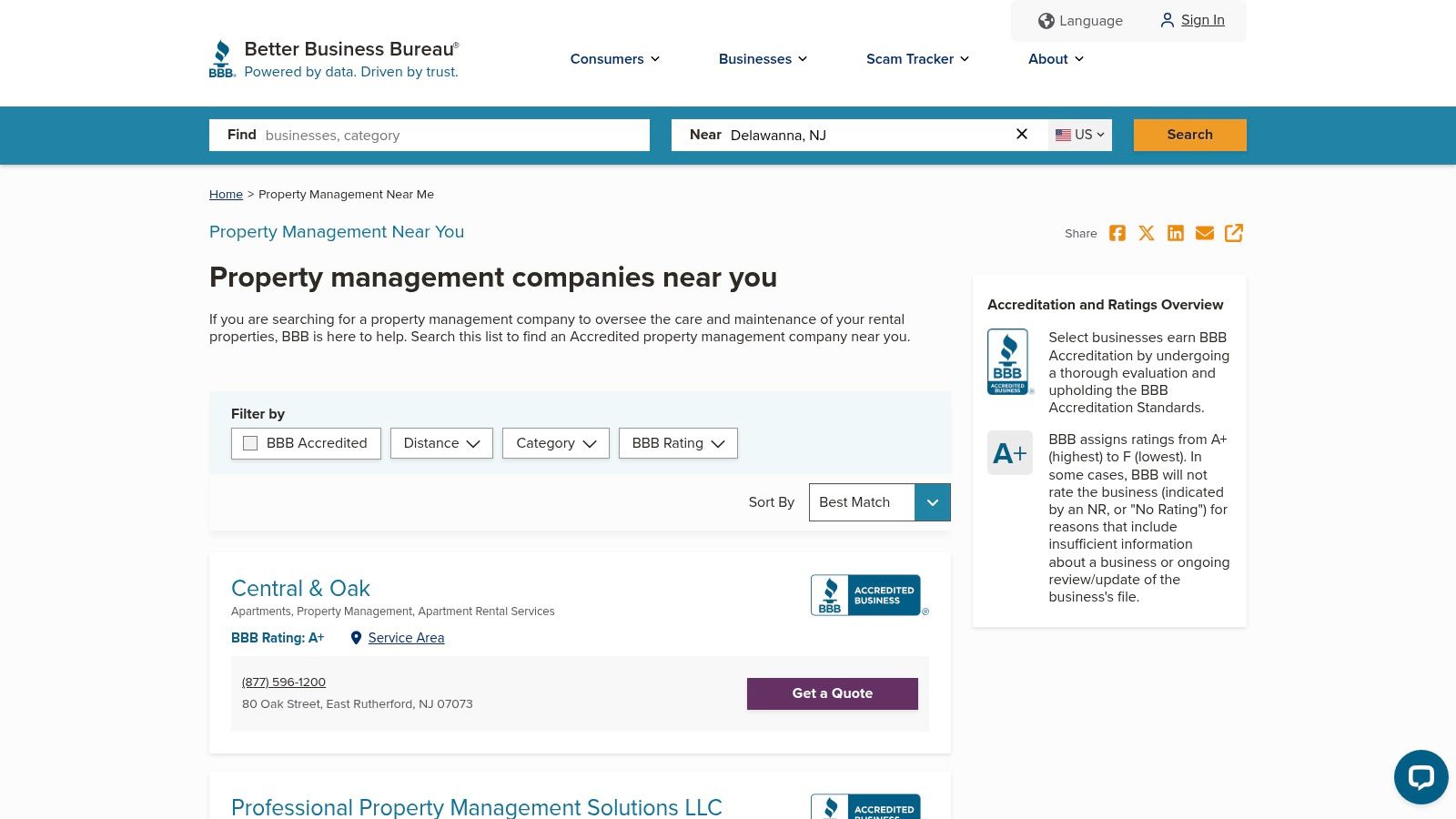Toggle the BBB Accredited filter checkbox
This screenshot has width=1456, height=819.
(250, 443)
